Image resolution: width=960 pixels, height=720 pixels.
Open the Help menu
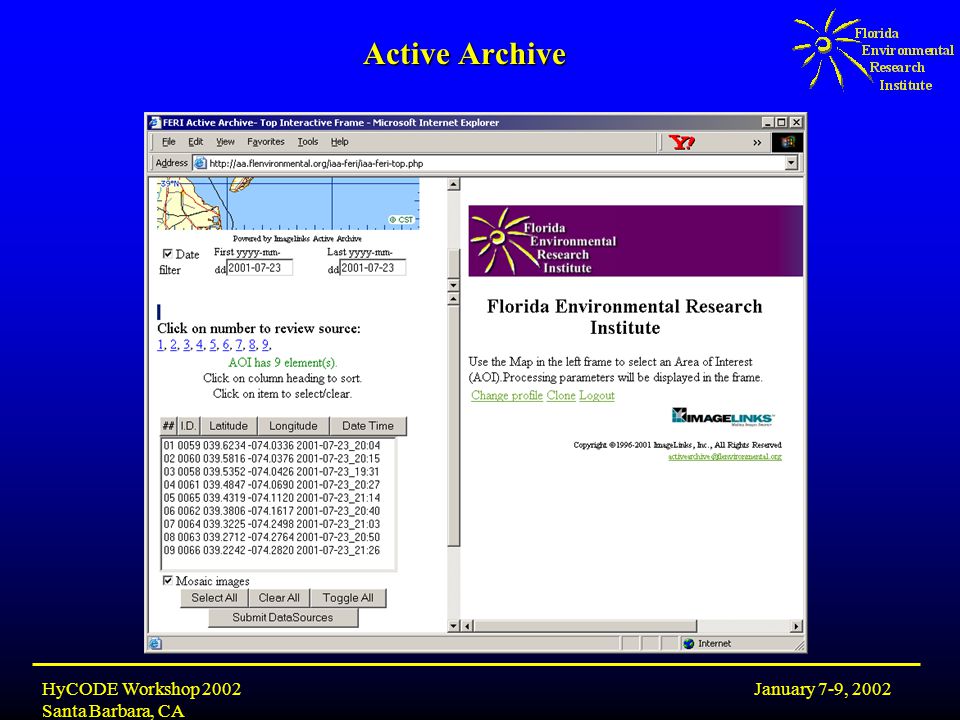pyautogui.click(x=339, y=141)
